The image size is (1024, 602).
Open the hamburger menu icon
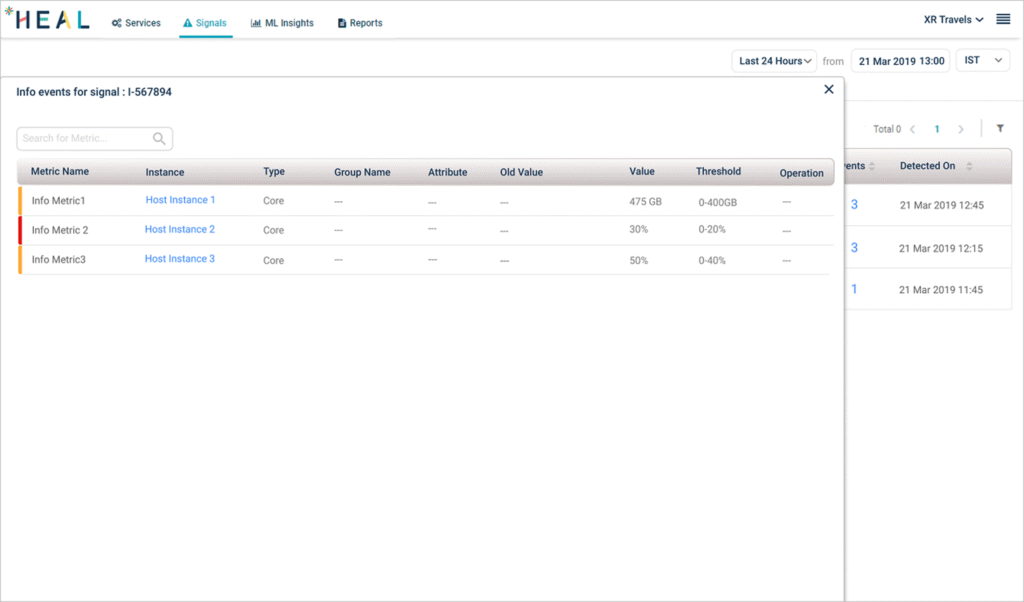point(1003,19)
